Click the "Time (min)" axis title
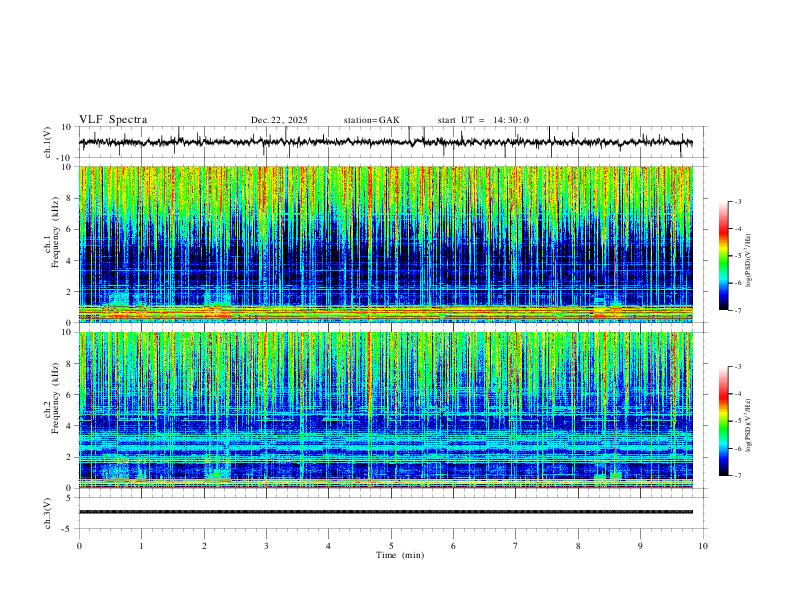 pos(400,555)
